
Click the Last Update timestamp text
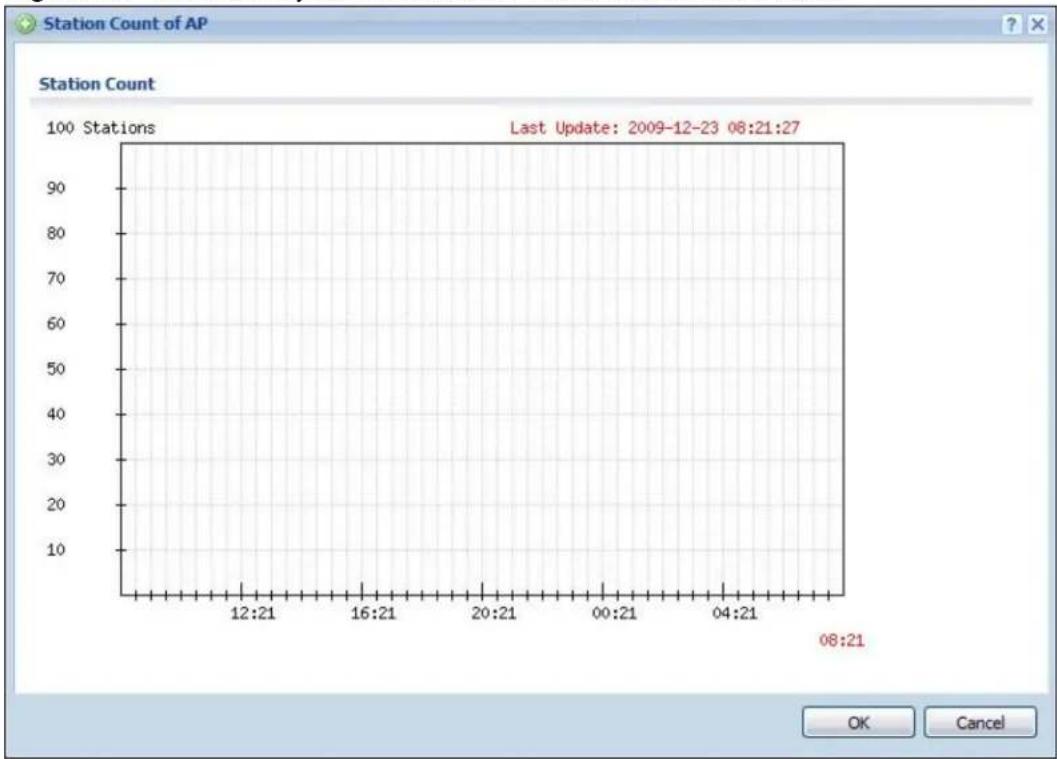[x=655, y=128]
